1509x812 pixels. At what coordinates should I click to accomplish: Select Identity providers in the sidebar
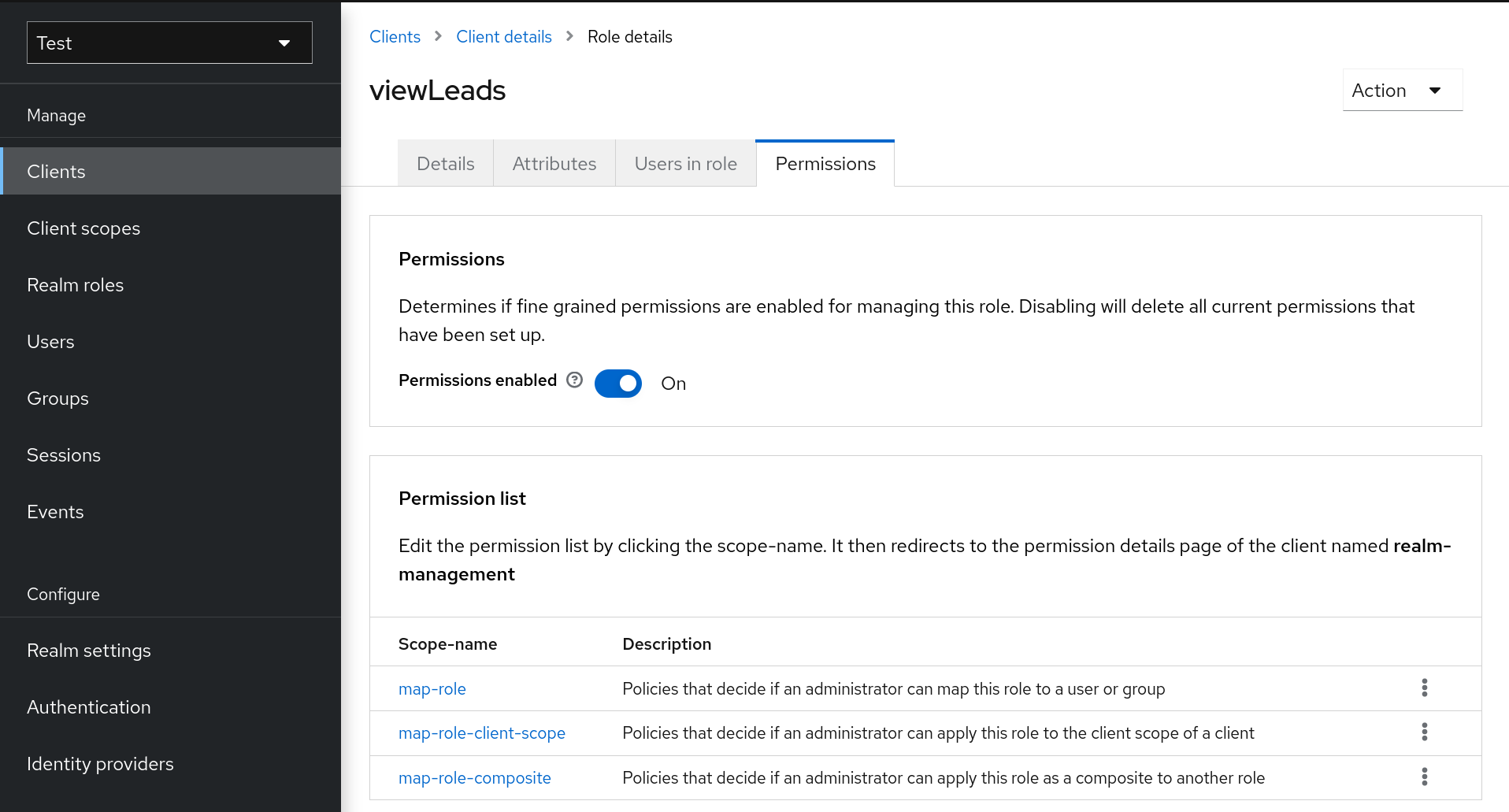click(100, 763)
